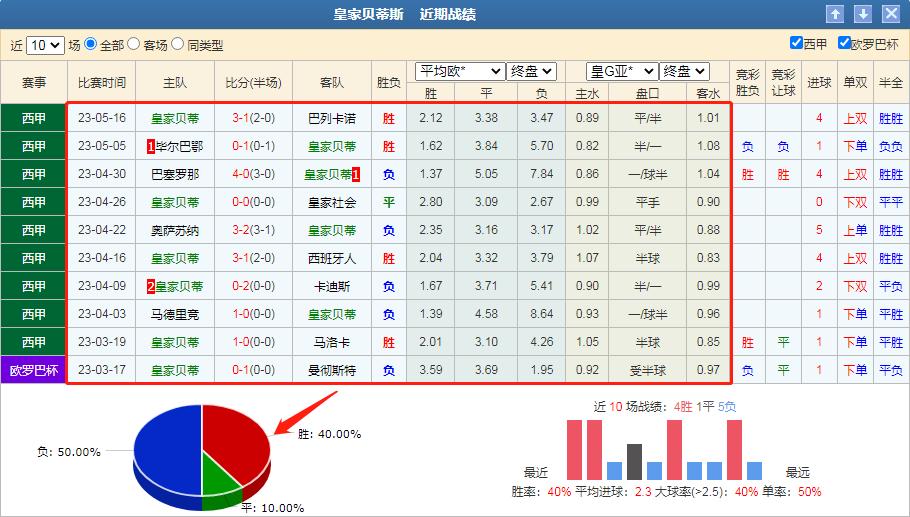Click 单双 result 上单 in 奥萨苏纳 row
The height and width of the screenshot is (517, 910).
[855, 230]
